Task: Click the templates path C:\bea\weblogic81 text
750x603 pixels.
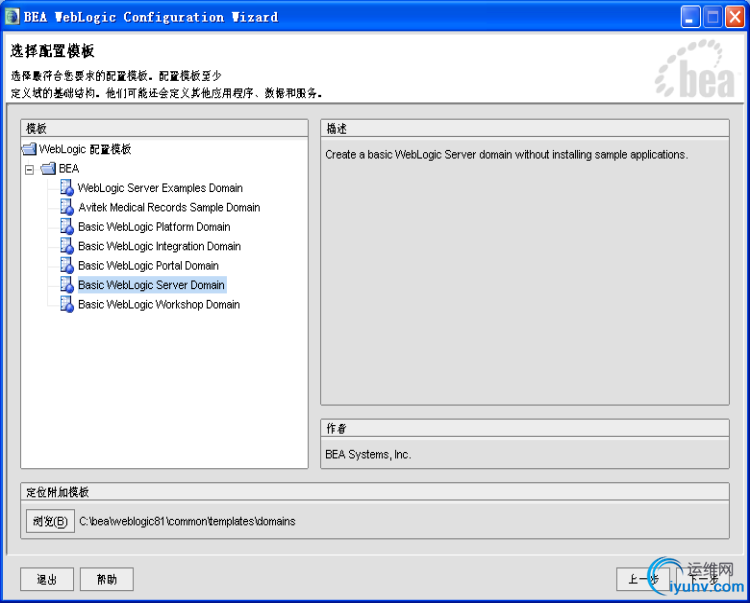Action: coord(187,521)
